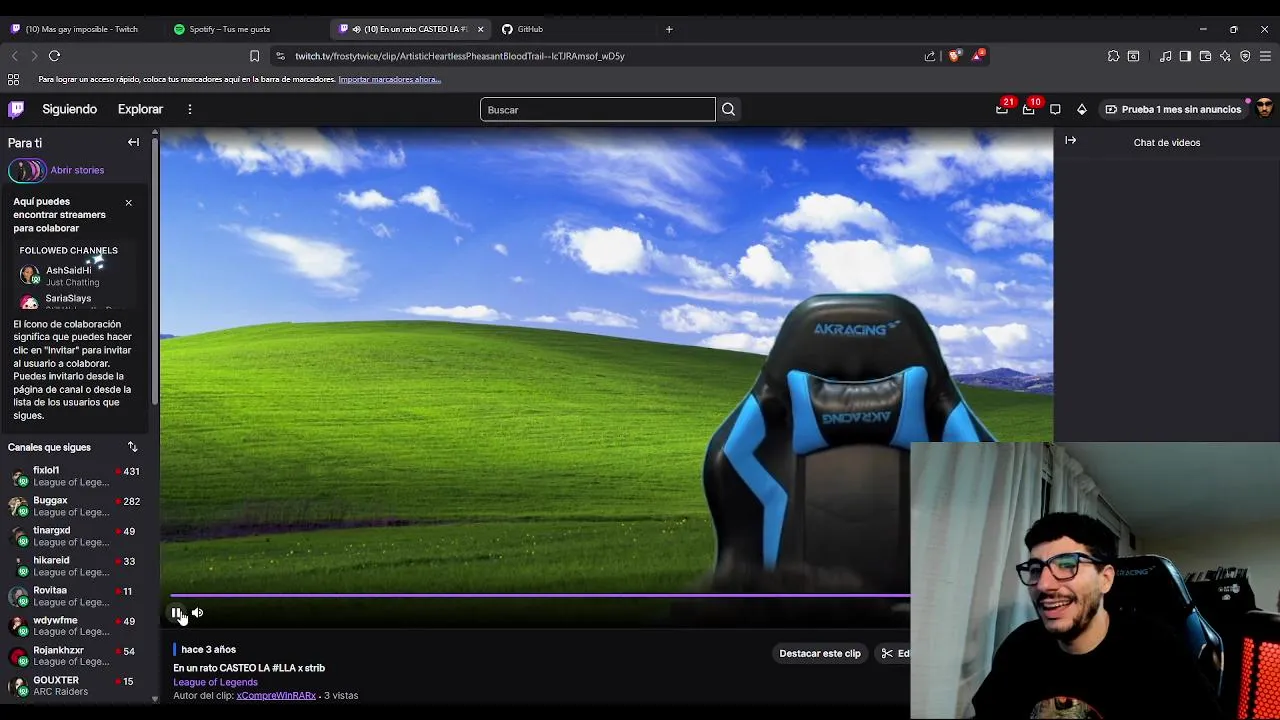
Task: Open the three-dot more menu beside Explorar
Action: pos(189,109)
